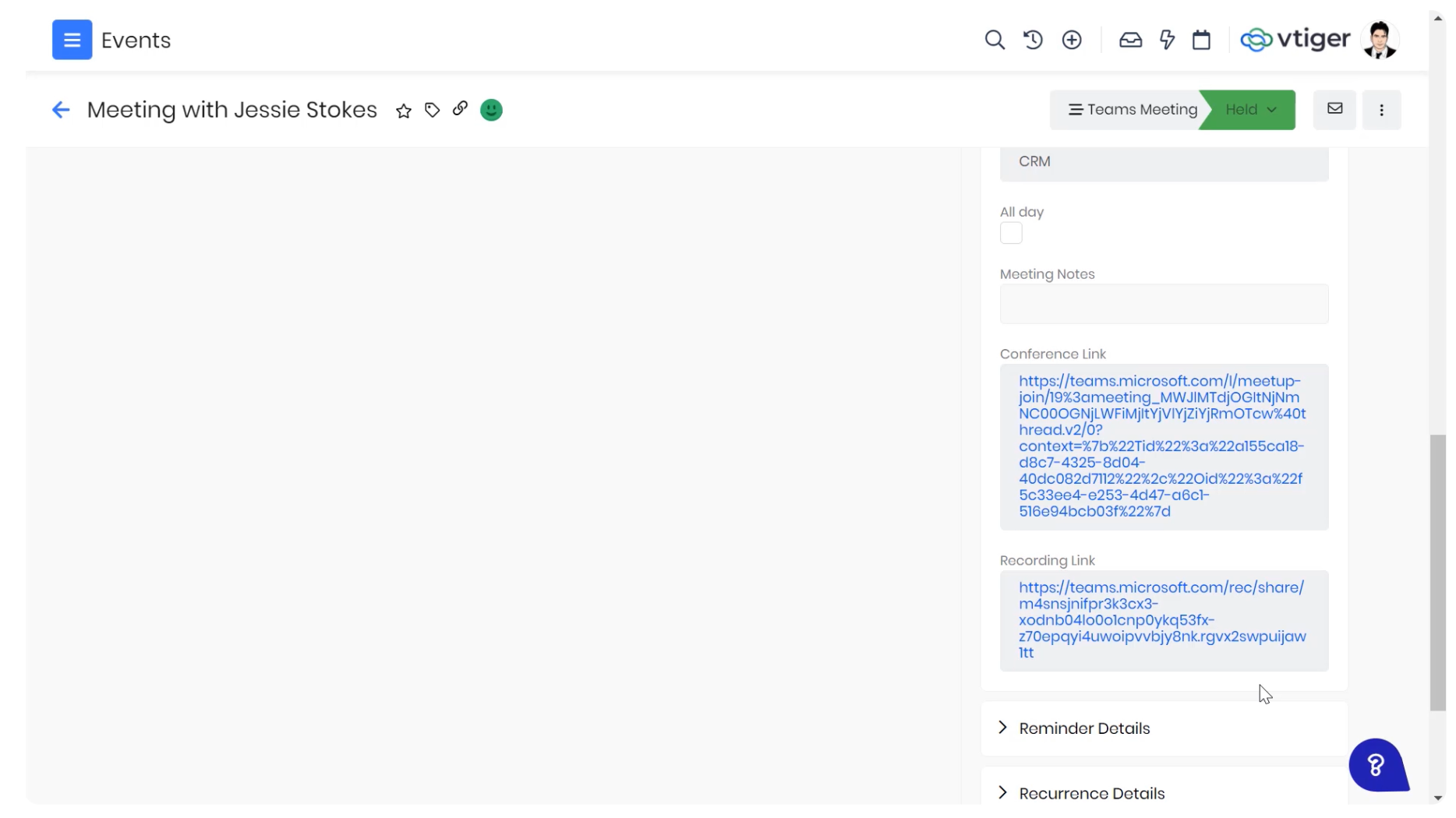
Task: Open the help question-mark bubble
Action: click(x=1378, y=765)
